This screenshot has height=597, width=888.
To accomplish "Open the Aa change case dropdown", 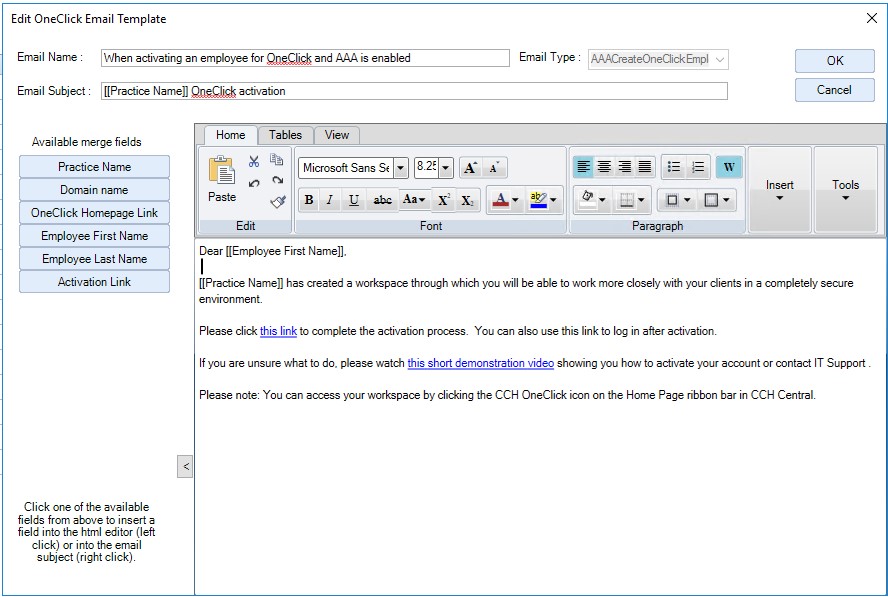I will pyautogui.click(x=413, y=200).
